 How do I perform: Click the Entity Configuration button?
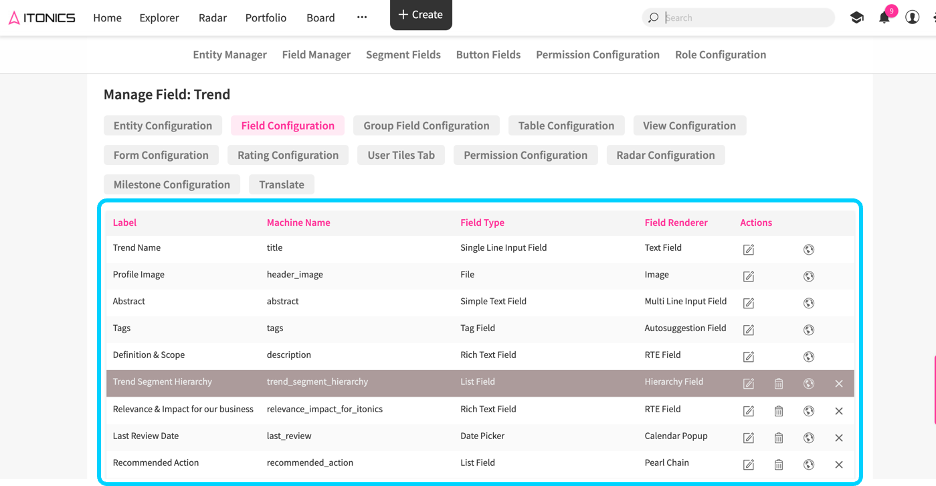[162, 126]
